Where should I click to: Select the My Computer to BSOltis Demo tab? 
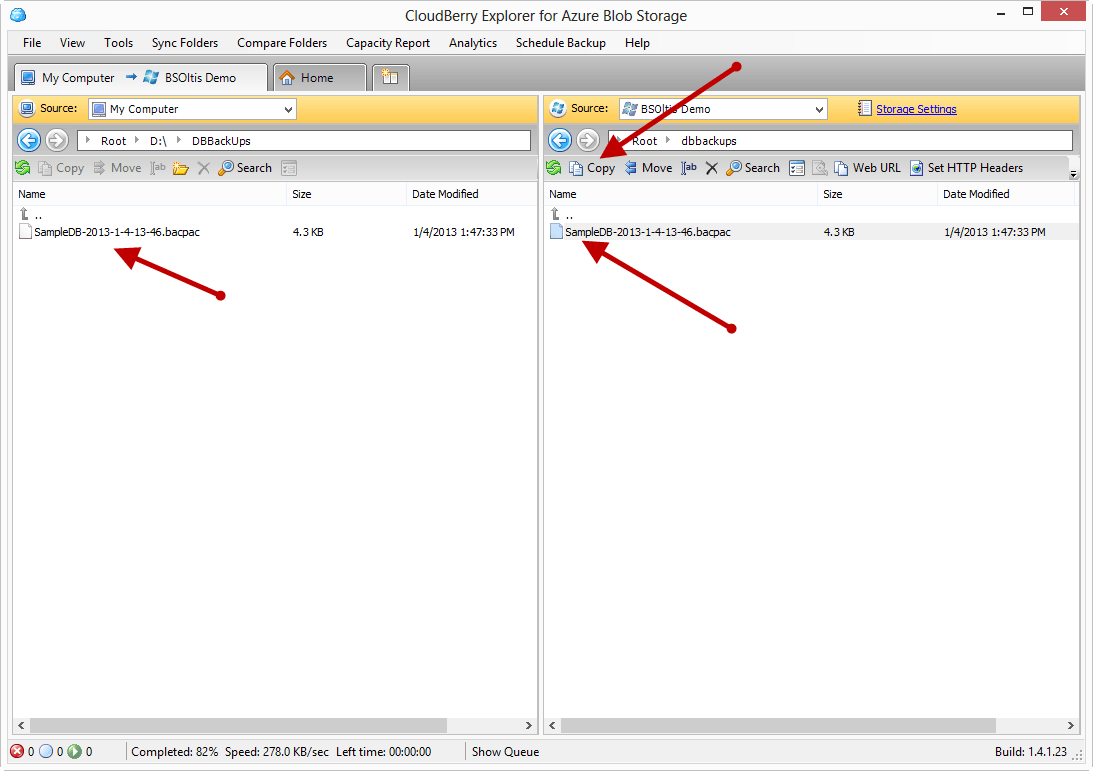click(x=140, y=77)
